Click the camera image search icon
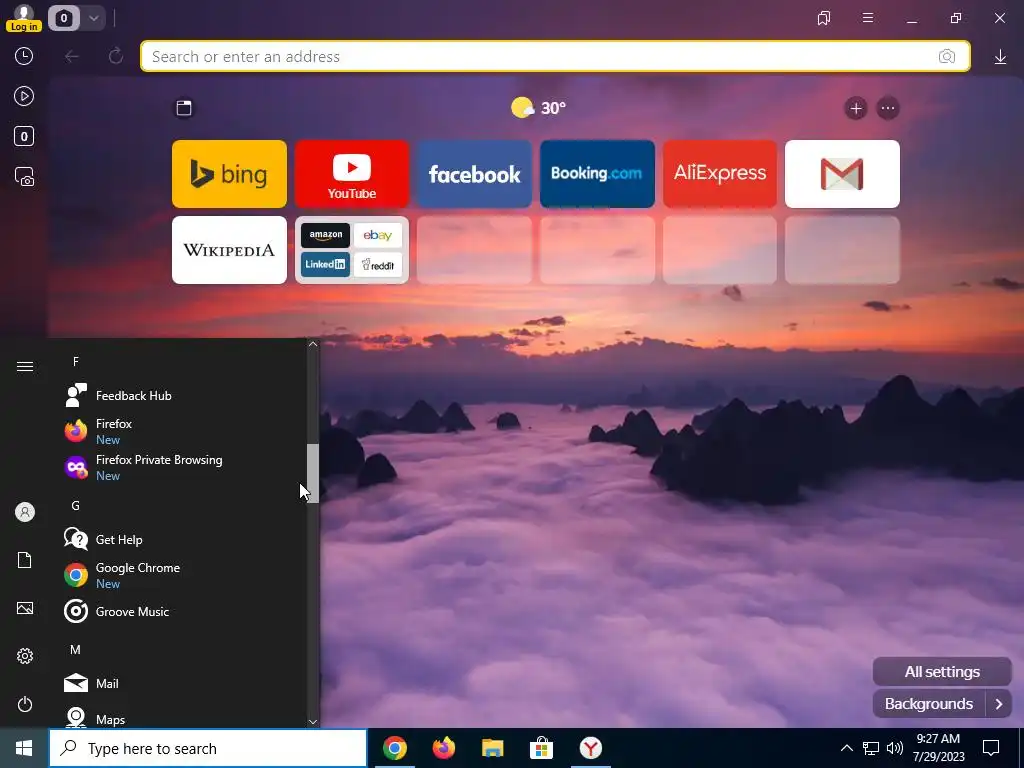Screen dimensions: 1024x768 [947, 56]
